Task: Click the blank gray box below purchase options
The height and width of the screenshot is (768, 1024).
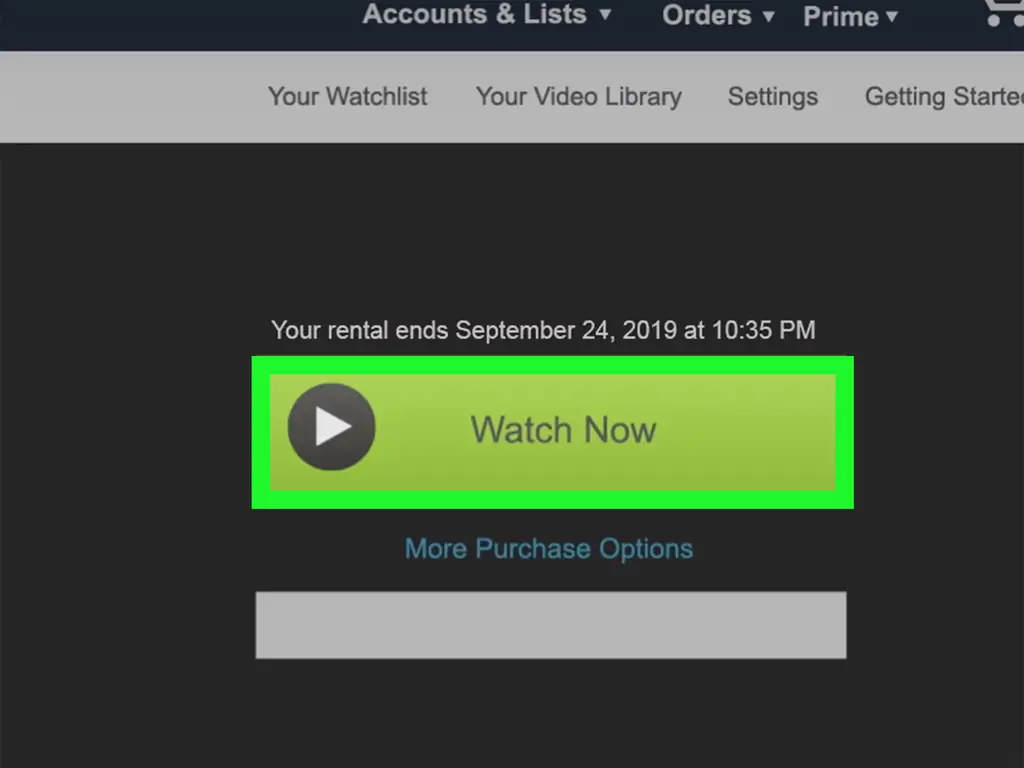Action: 551,625
